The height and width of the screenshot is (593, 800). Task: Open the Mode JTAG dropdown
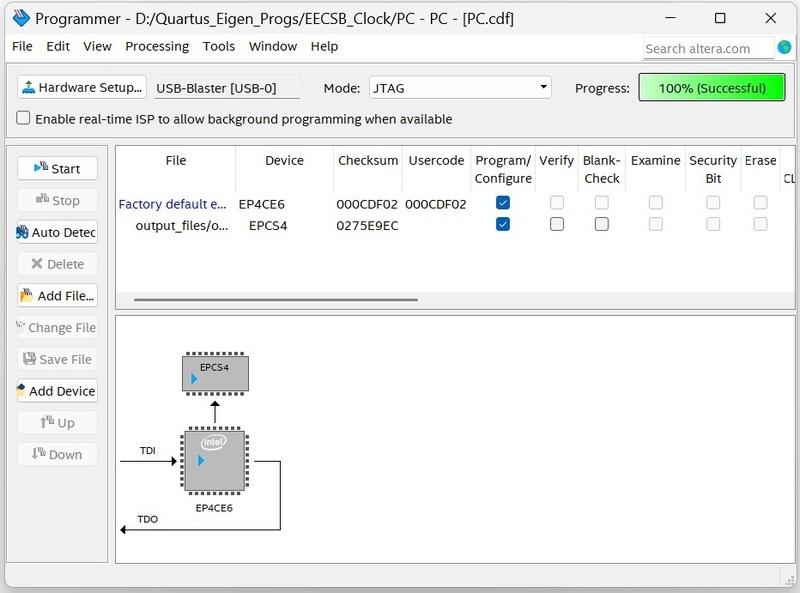pos(460,88)
